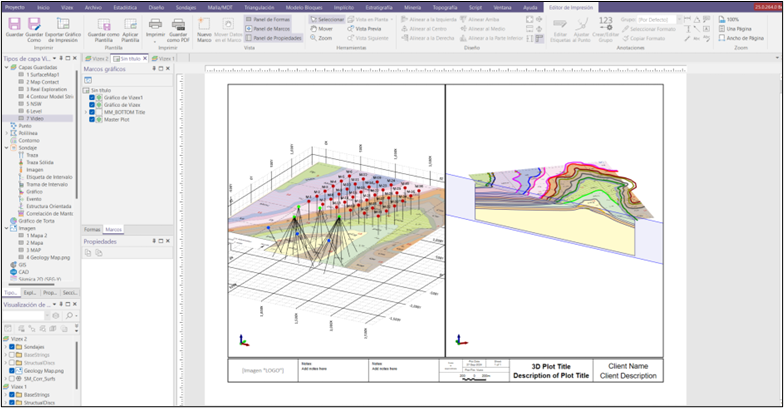Click the Guardar save icon

click(x=14, y=22)
